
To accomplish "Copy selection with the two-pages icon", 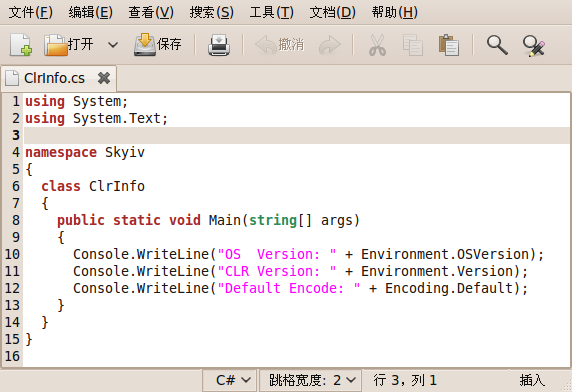I will [x=413, y=45].
